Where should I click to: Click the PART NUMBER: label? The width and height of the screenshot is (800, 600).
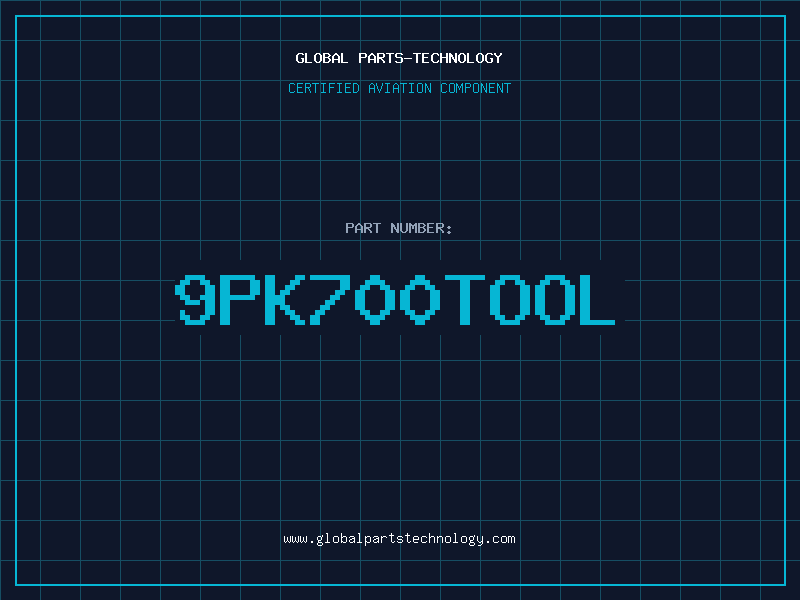[x=399, y=228]
